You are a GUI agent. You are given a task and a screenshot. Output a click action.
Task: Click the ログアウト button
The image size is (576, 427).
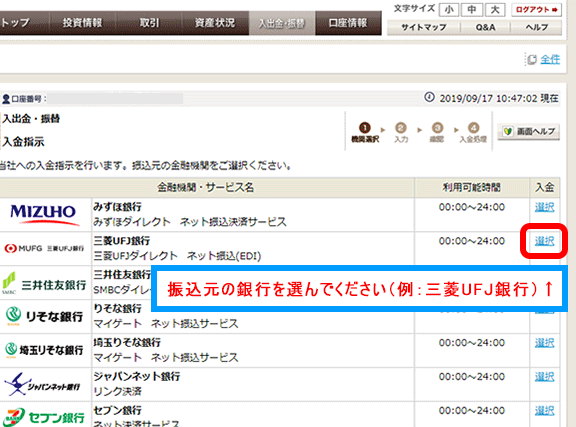pyautogui.click(x=536, y=10)
